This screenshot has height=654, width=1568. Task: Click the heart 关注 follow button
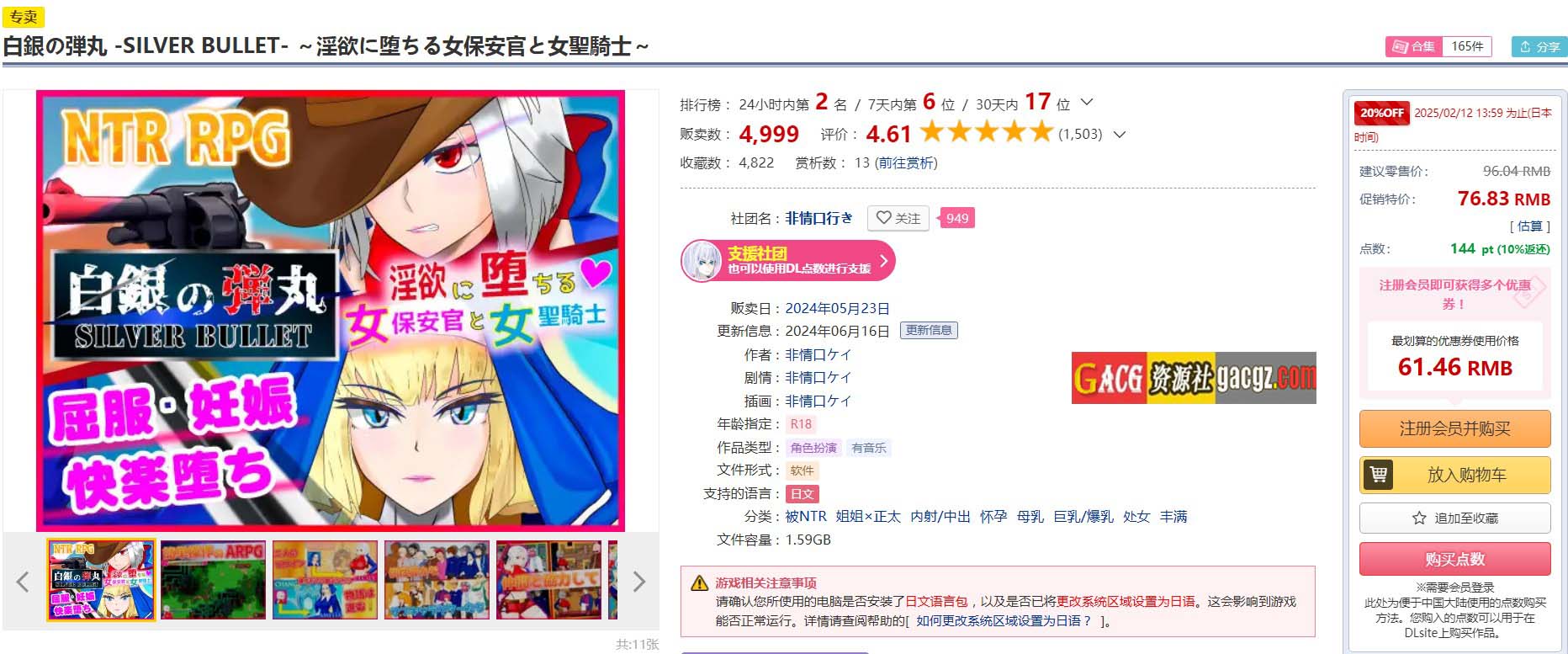pos(898,218)
